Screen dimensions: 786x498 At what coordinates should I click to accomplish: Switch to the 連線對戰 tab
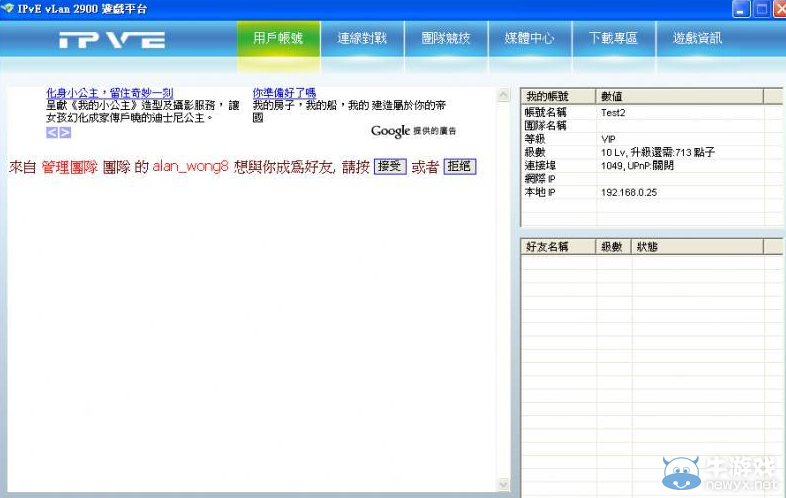tap(362, 39)
